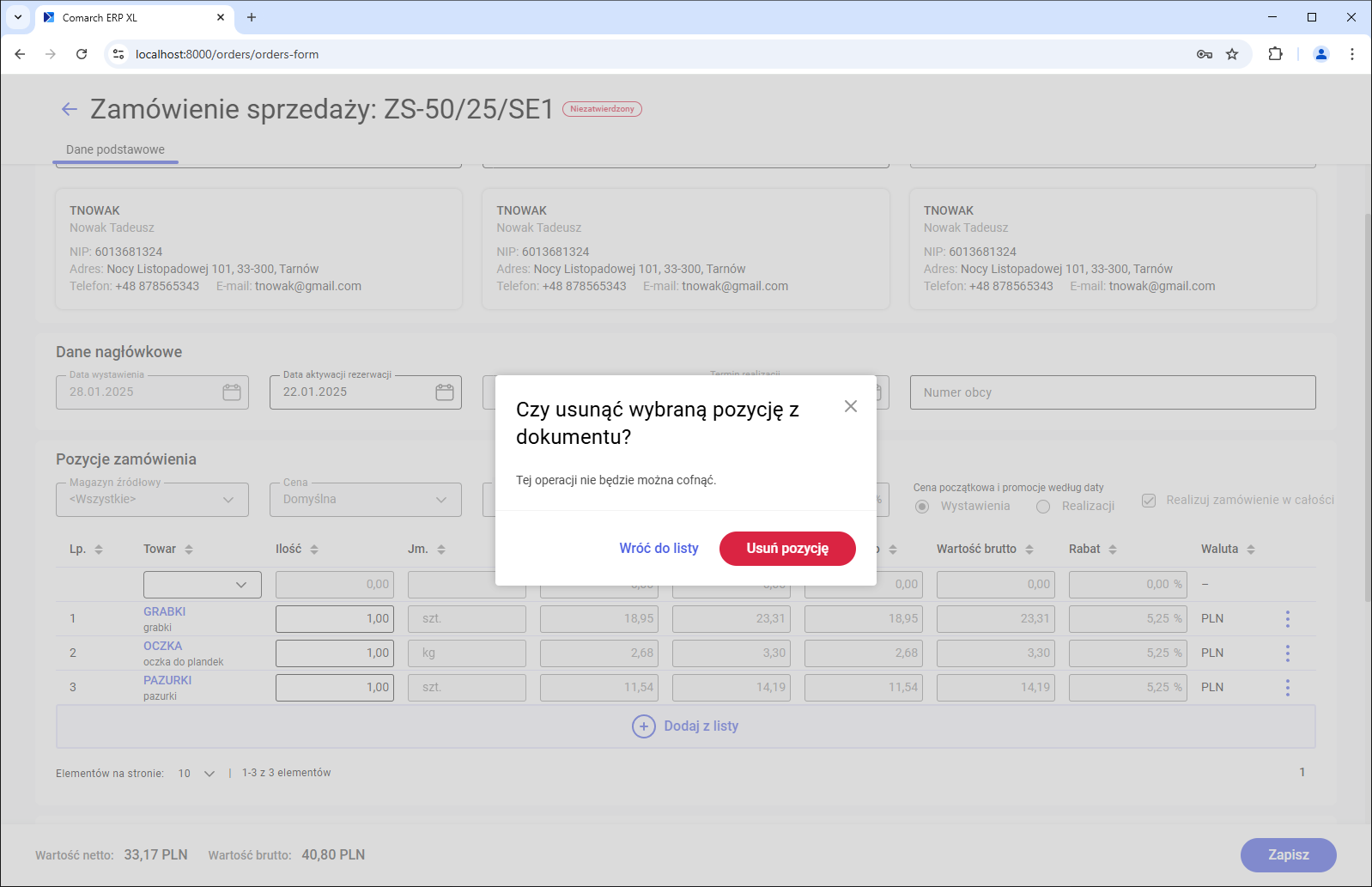This screenshot has width=1372, height=887.
Task: Select the Wystawienia radio button
Action: coord(922,507)
